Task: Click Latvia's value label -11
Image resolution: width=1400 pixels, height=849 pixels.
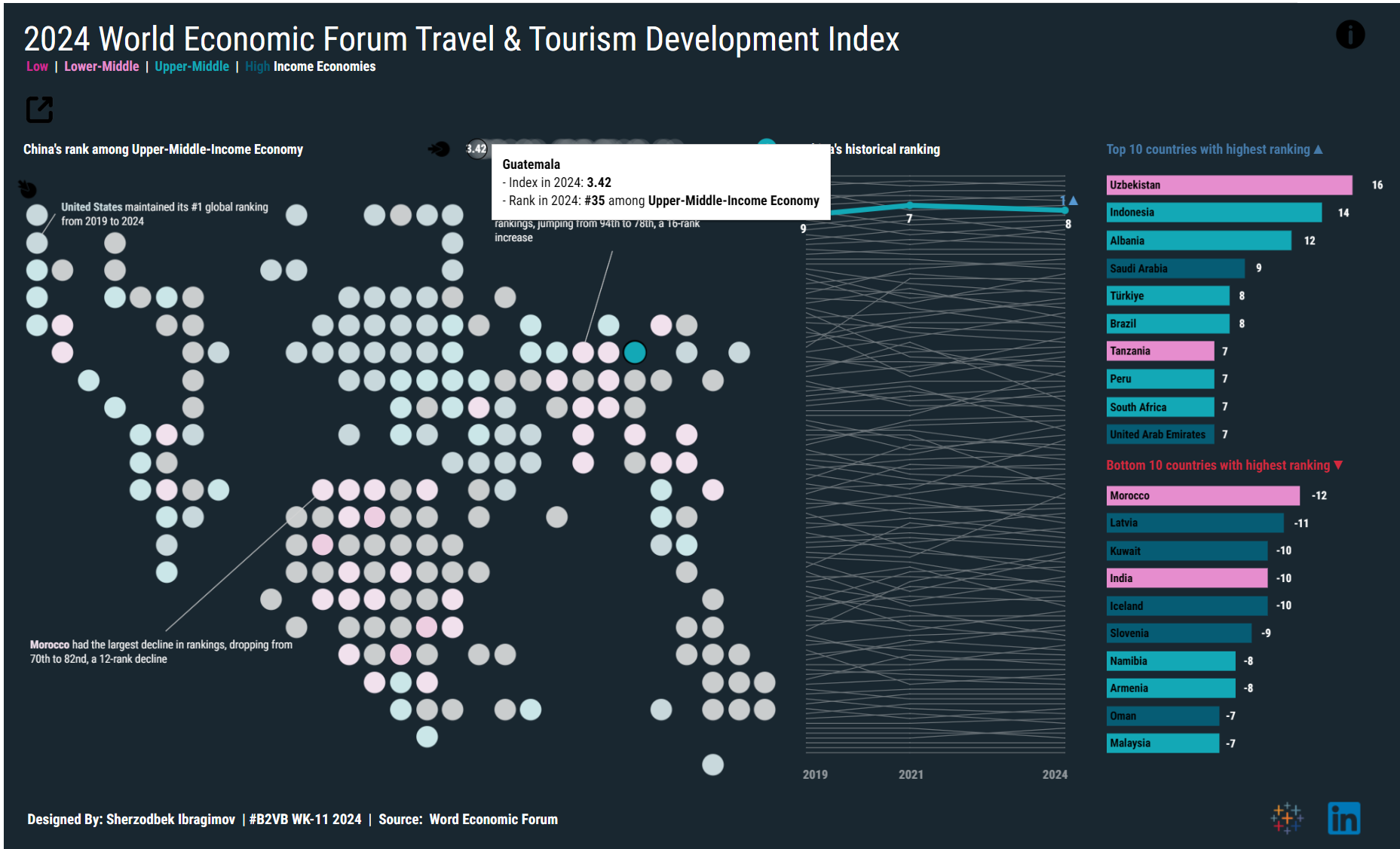Action: tap(1301, 523)
